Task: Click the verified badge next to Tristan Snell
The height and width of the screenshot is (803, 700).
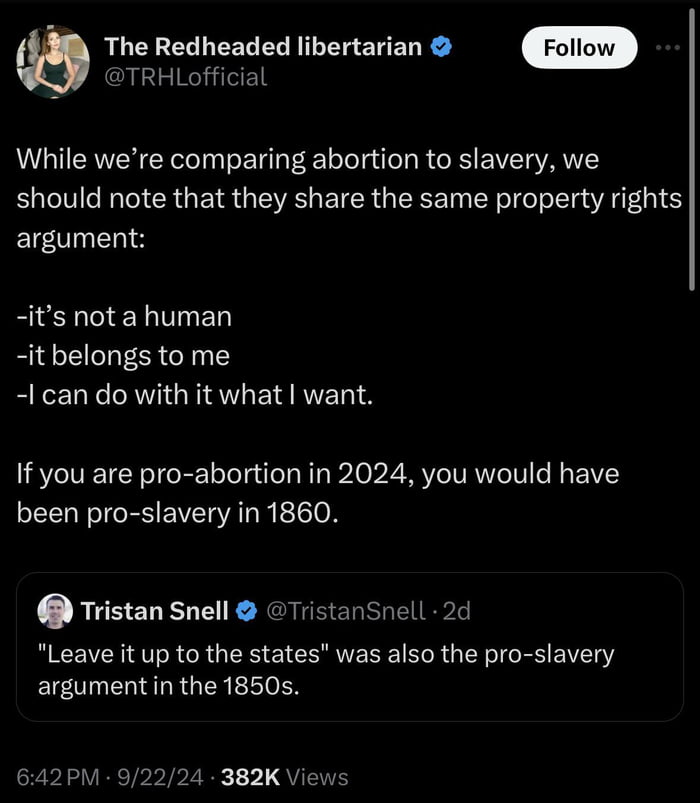Action: pos(246,610)
